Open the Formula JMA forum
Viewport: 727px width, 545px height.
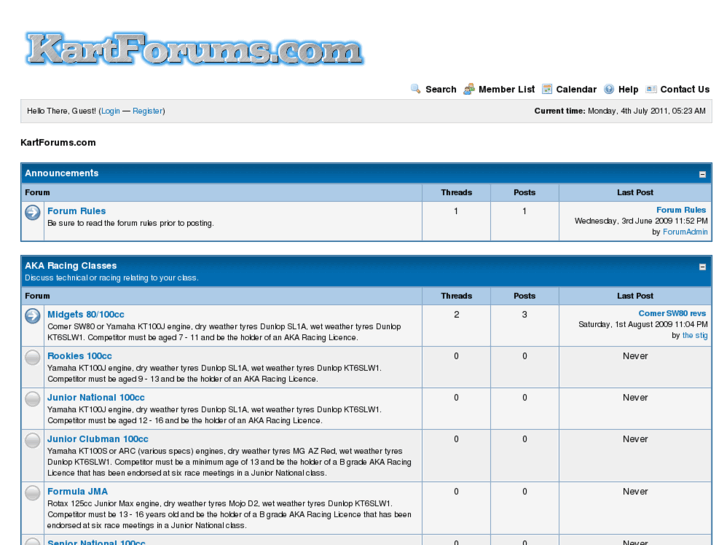77,491
